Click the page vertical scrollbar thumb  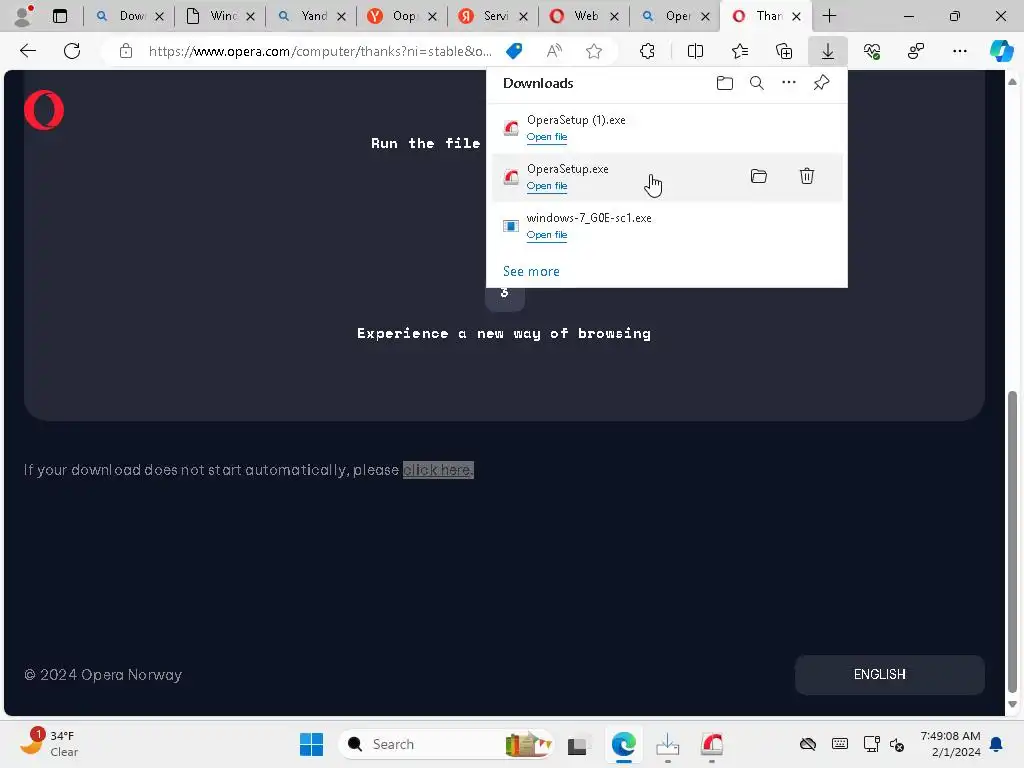[1012, 541]
